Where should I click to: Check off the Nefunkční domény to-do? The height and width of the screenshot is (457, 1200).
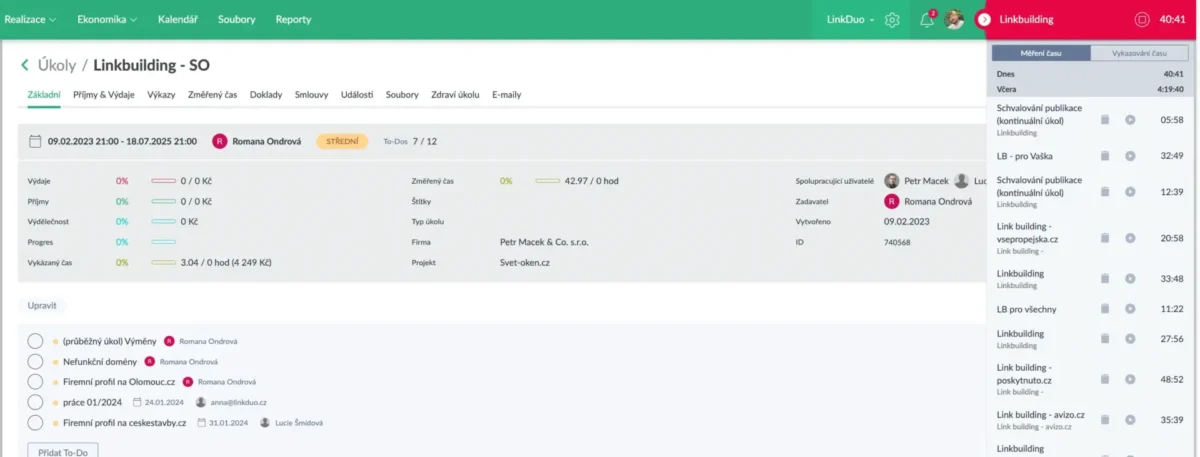35,361
